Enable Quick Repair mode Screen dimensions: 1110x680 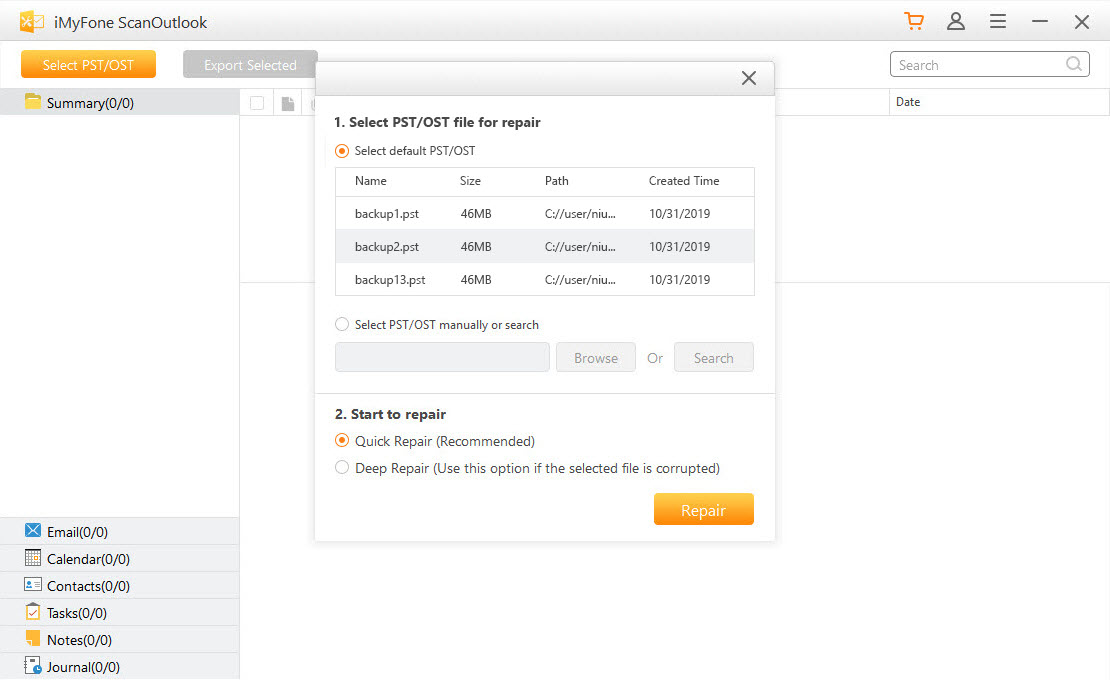(x=341, y=440)
